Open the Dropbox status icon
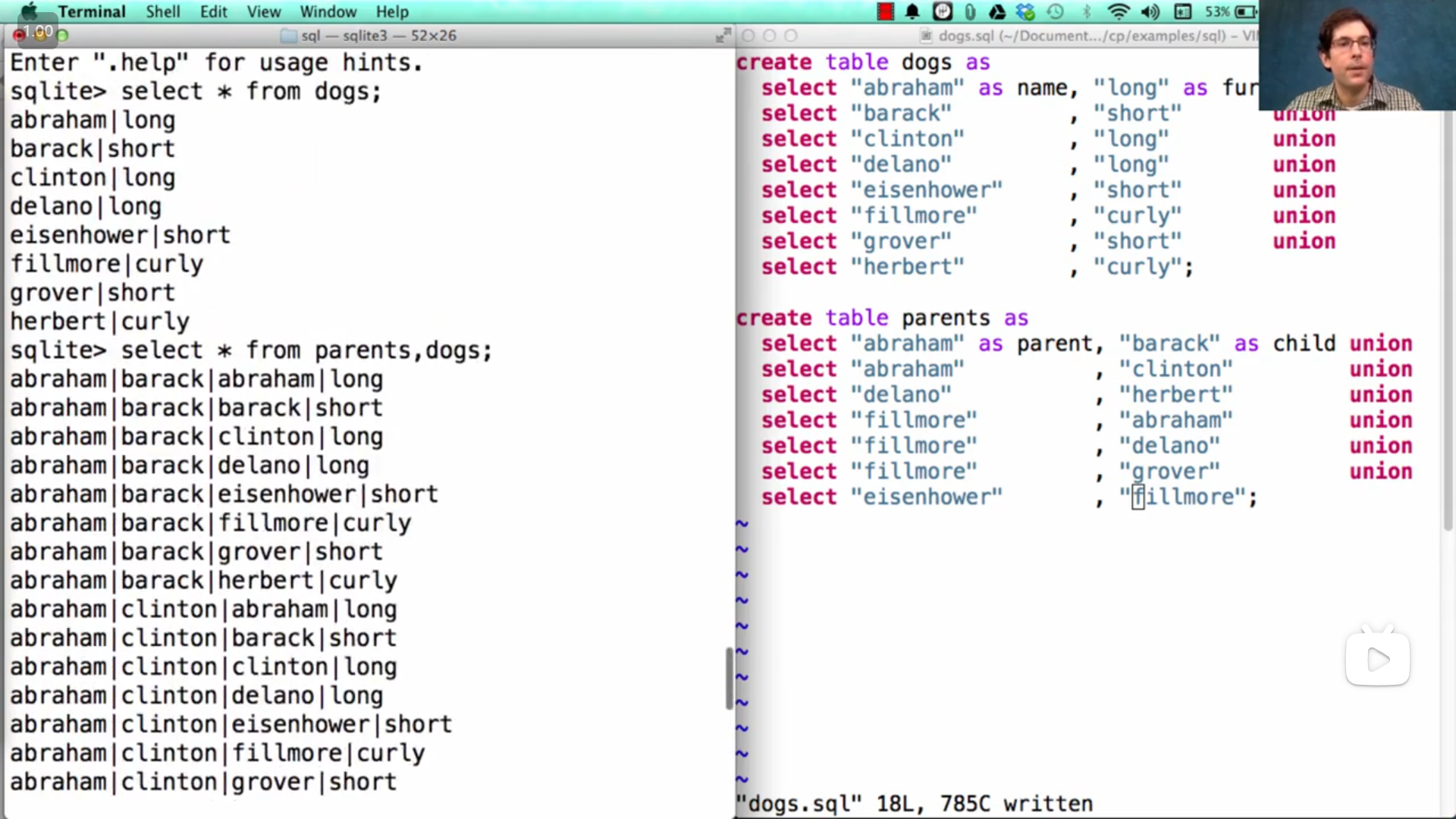The image size is (1456, 819). [x=1025, y=11]
